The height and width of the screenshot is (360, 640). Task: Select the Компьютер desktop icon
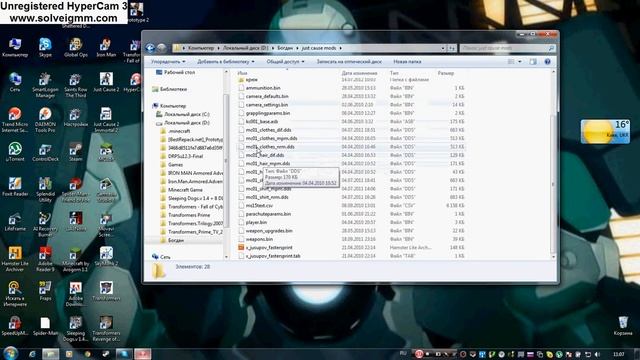coord(15,47)
